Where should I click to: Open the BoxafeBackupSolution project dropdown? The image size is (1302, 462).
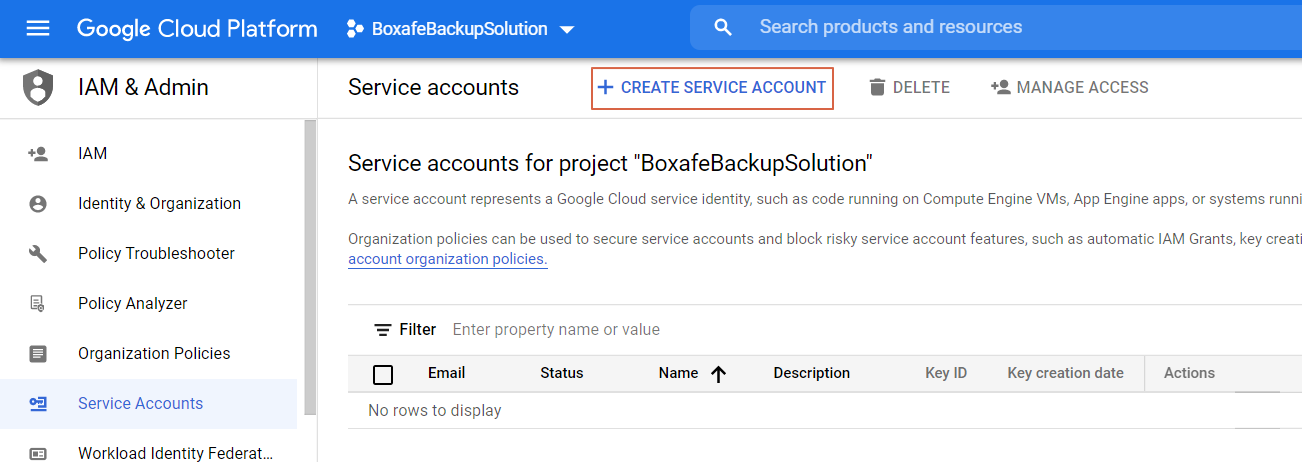[461, 29]
